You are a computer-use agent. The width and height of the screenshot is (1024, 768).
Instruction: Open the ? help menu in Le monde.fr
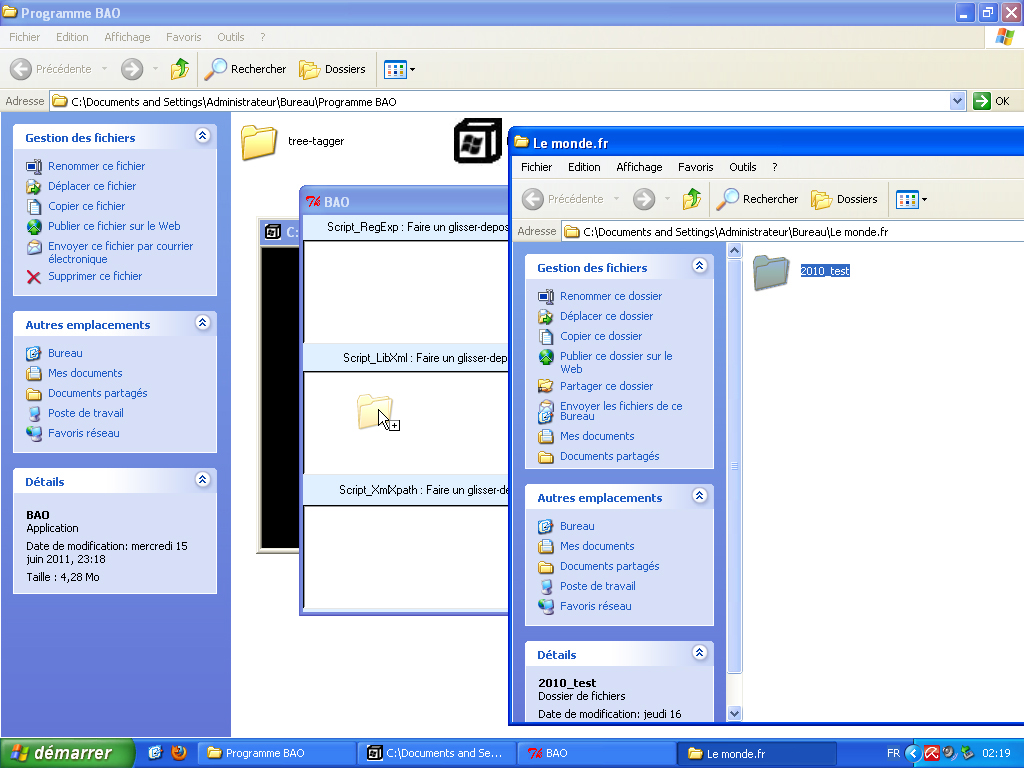(775, 167)
